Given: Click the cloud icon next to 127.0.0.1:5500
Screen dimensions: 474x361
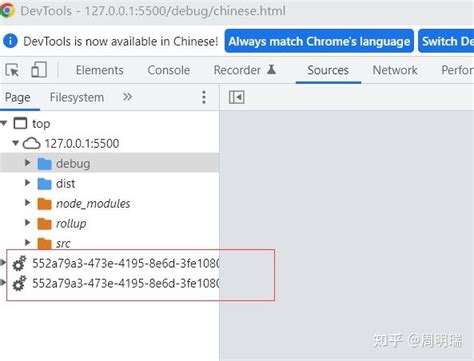Looking at the screenshot, I should click(31, 144).
